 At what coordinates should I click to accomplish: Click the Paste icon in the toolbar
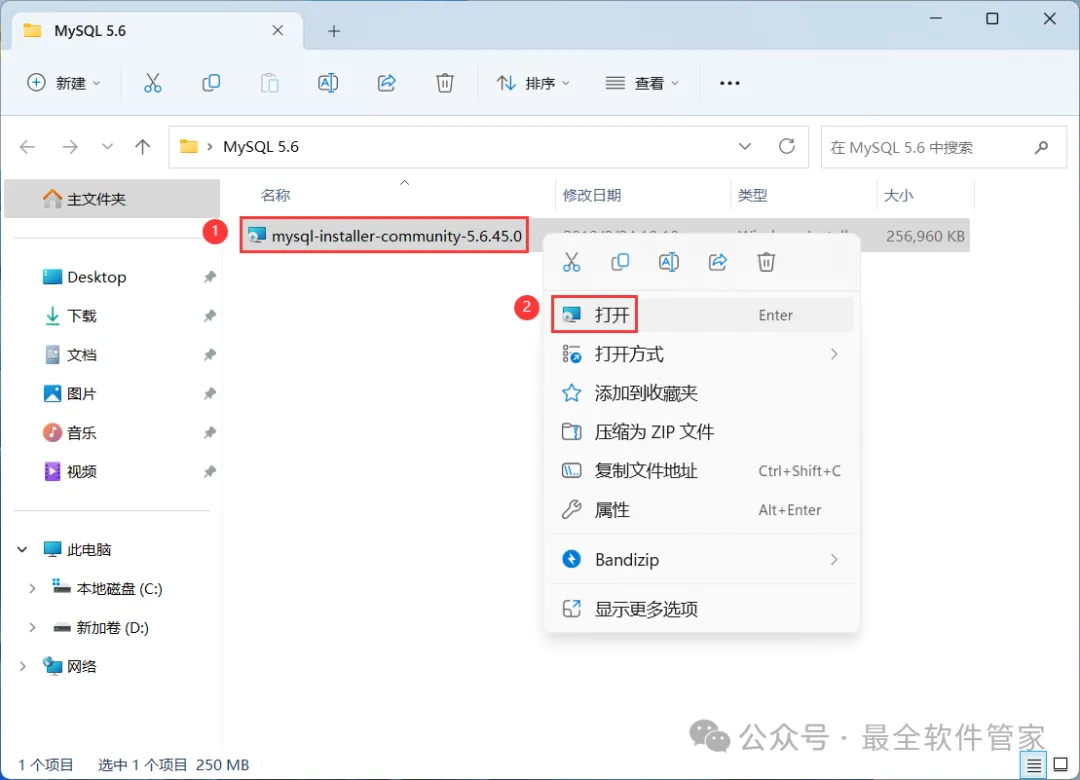pyautogui.click(x=269, y=83)
